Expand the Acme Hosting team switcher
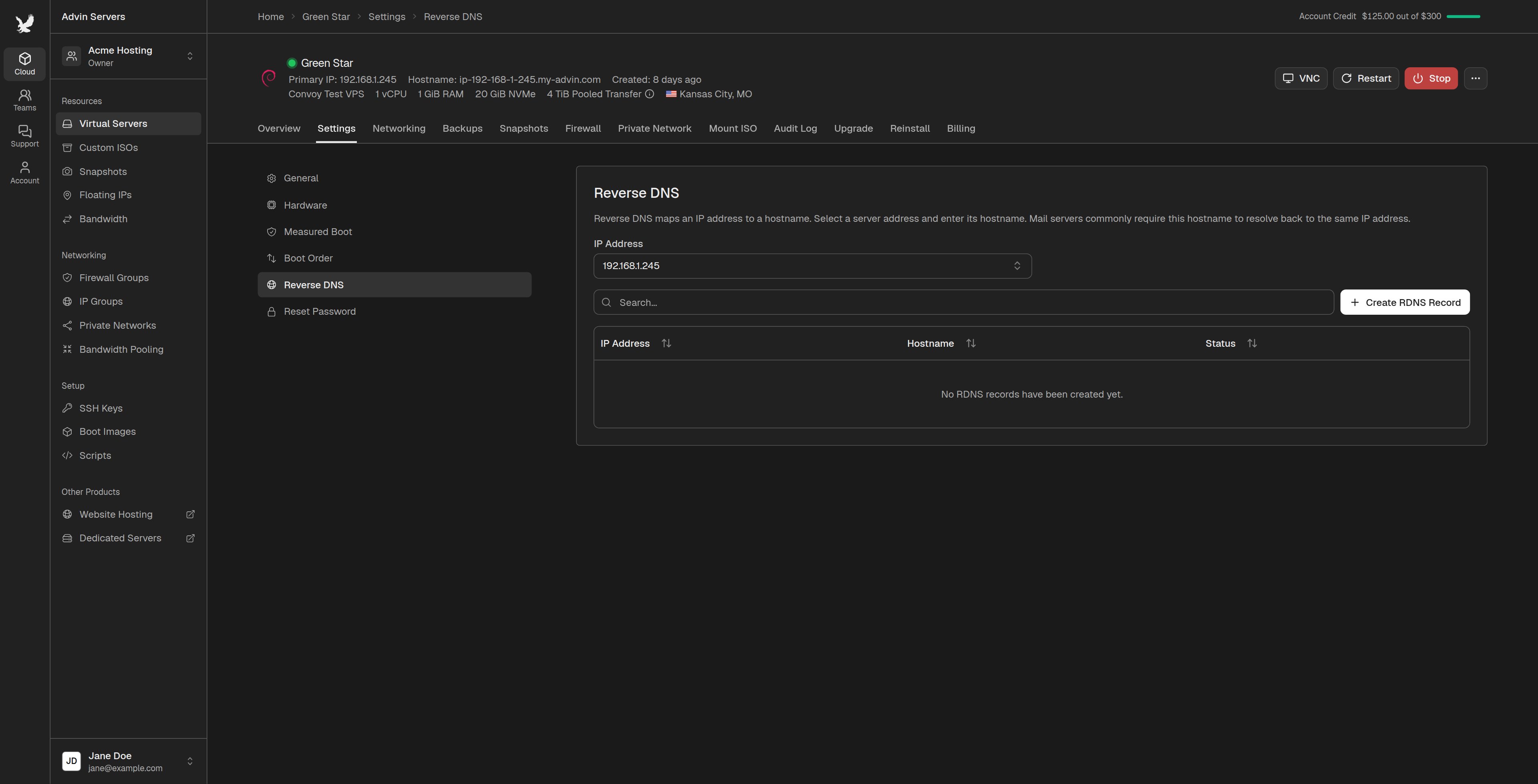This screenshot has width=1538, height=784. pos(128,56)
